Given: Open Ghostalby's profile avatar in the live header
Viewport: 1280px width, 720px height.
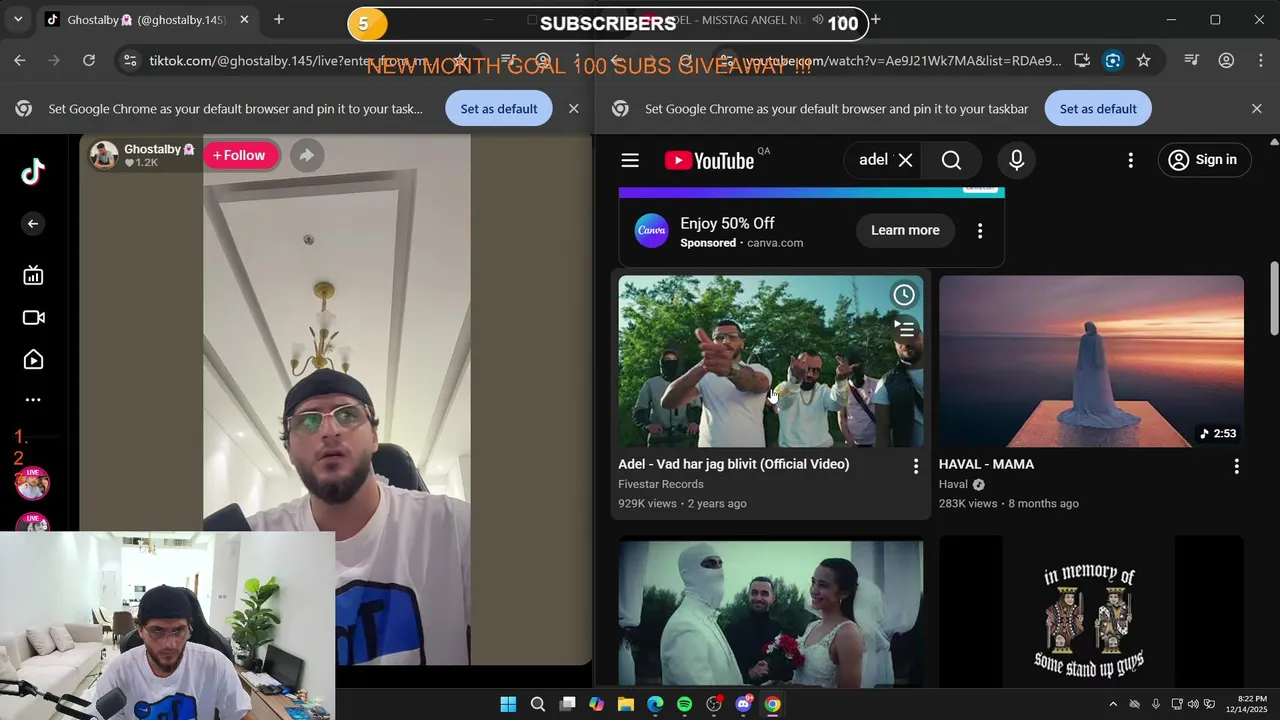Looking at the screenshot, I should tap(104, 155).
